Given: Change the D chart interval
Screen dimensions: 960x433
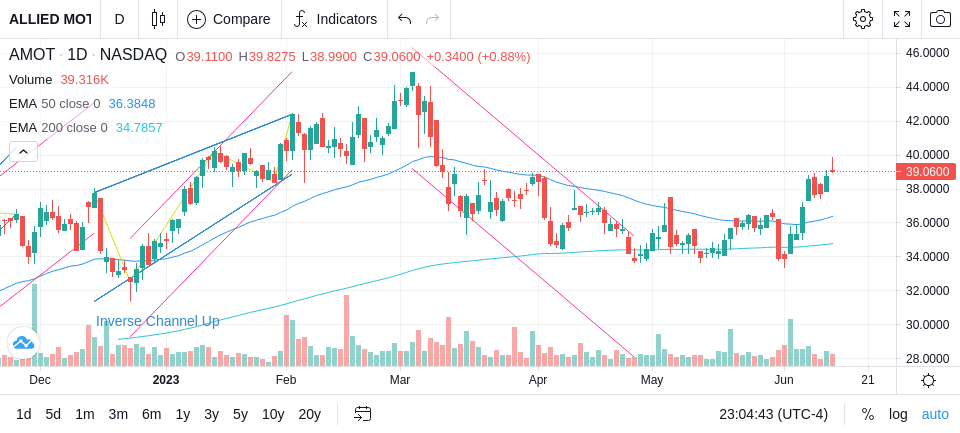Looking at the screenshot, I should click(x=119, y=19).
